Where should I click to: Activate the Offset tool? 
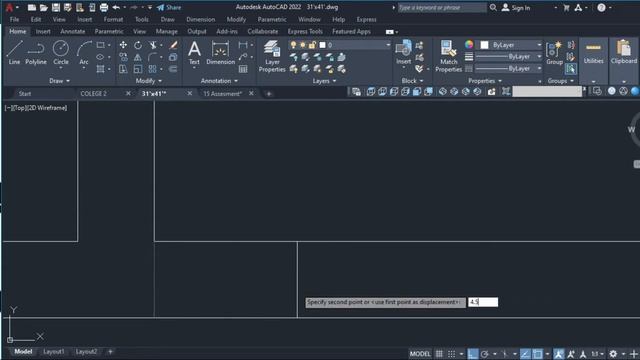[x=173, y=69]
